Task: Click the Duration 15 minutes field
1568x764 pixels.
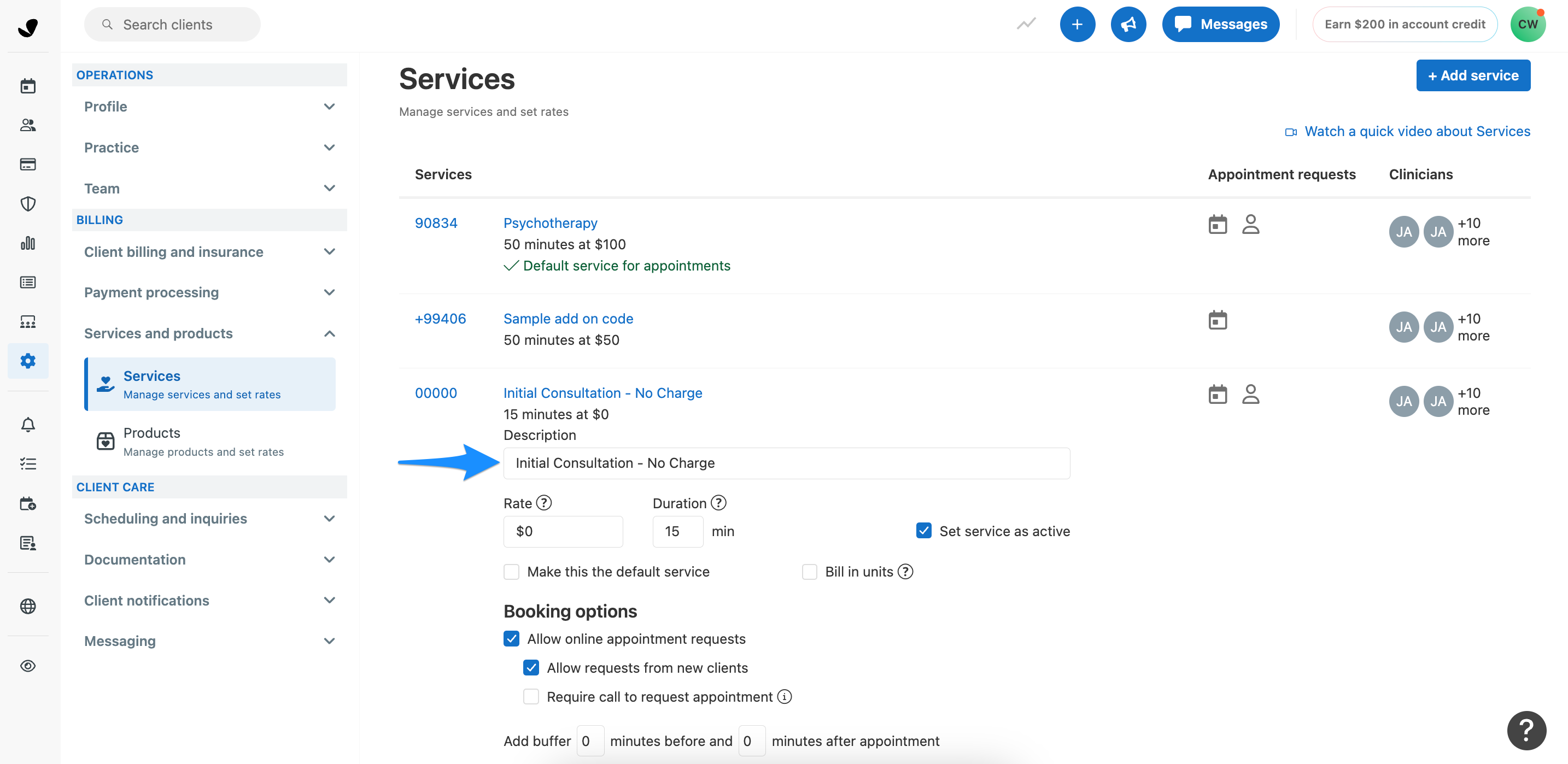Action: tap(677, 532)
